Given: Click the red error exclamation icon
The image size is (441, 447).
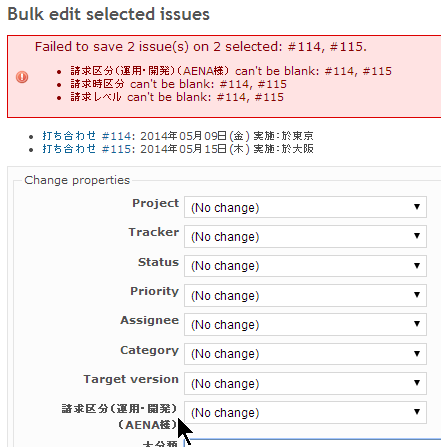Looking at the screenshot, I should click(x=22, y=77).
